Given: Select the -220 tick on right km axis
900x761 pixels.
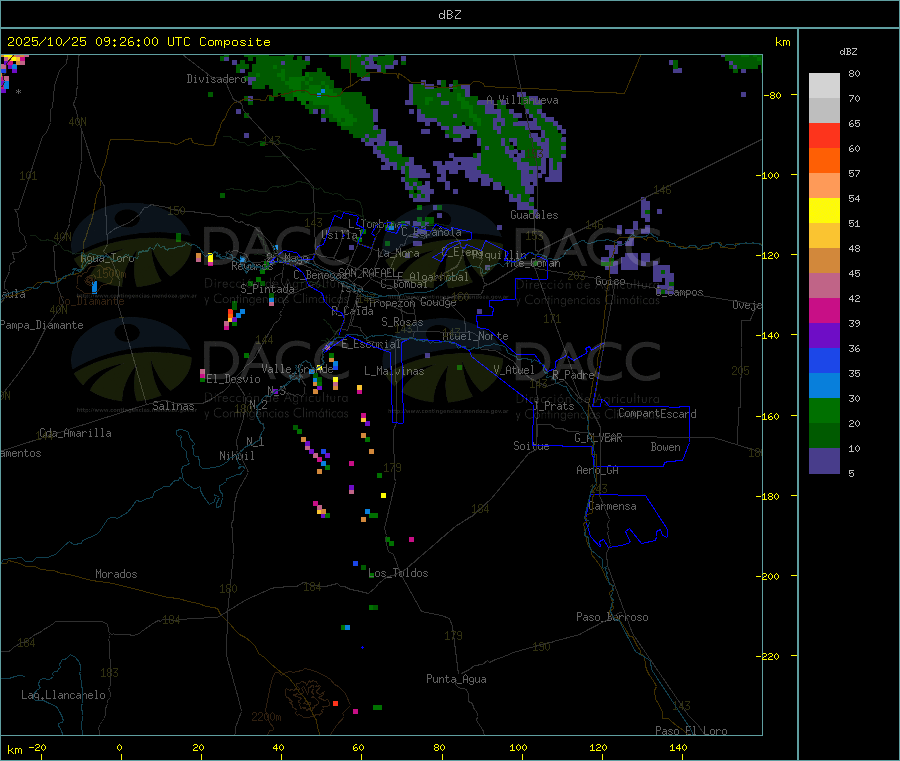Looking at the screenshot, I should pos(768,657).
